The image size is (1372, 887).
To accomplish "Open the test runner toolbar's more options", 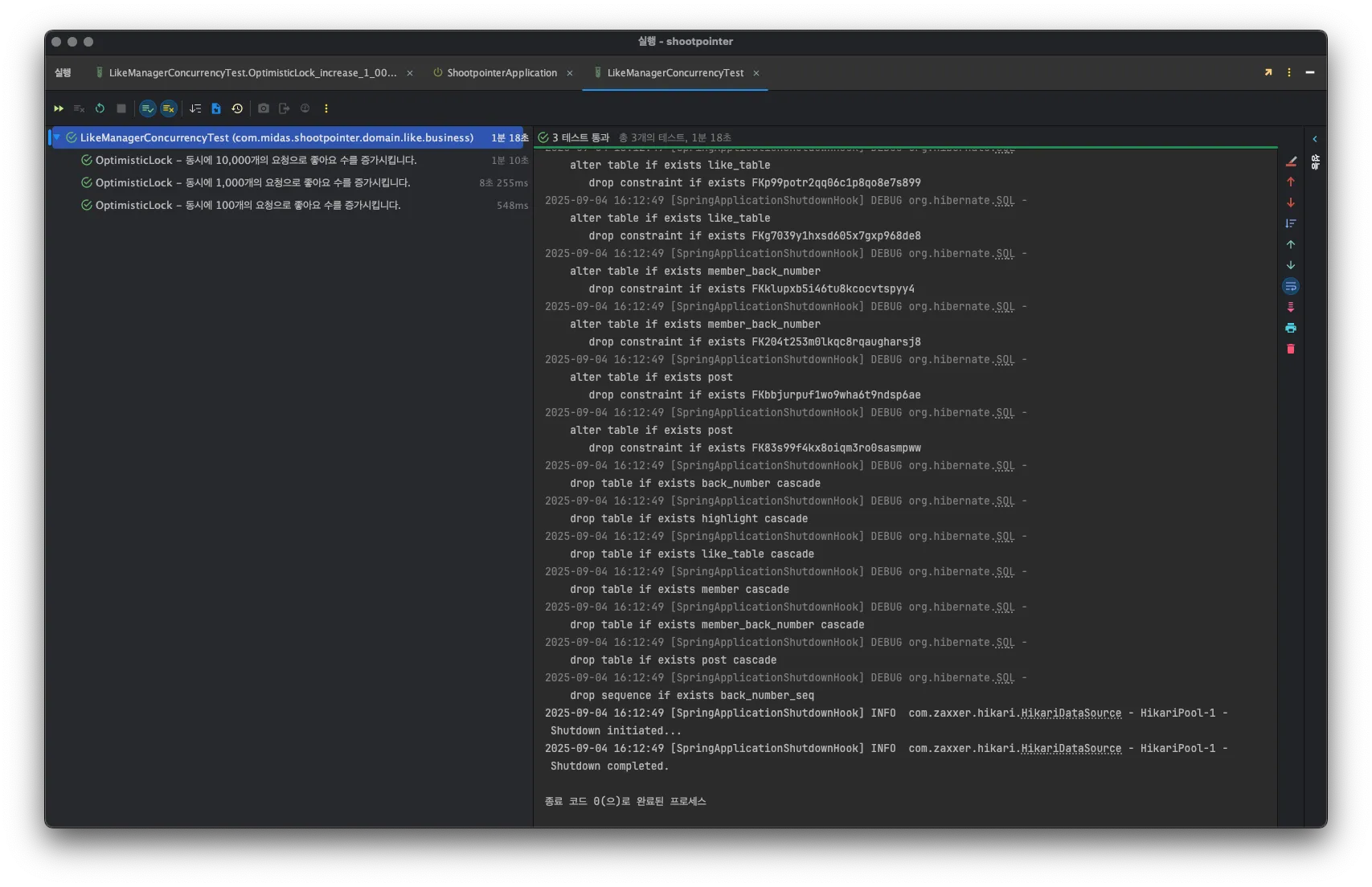I will [x=326, y=108].
